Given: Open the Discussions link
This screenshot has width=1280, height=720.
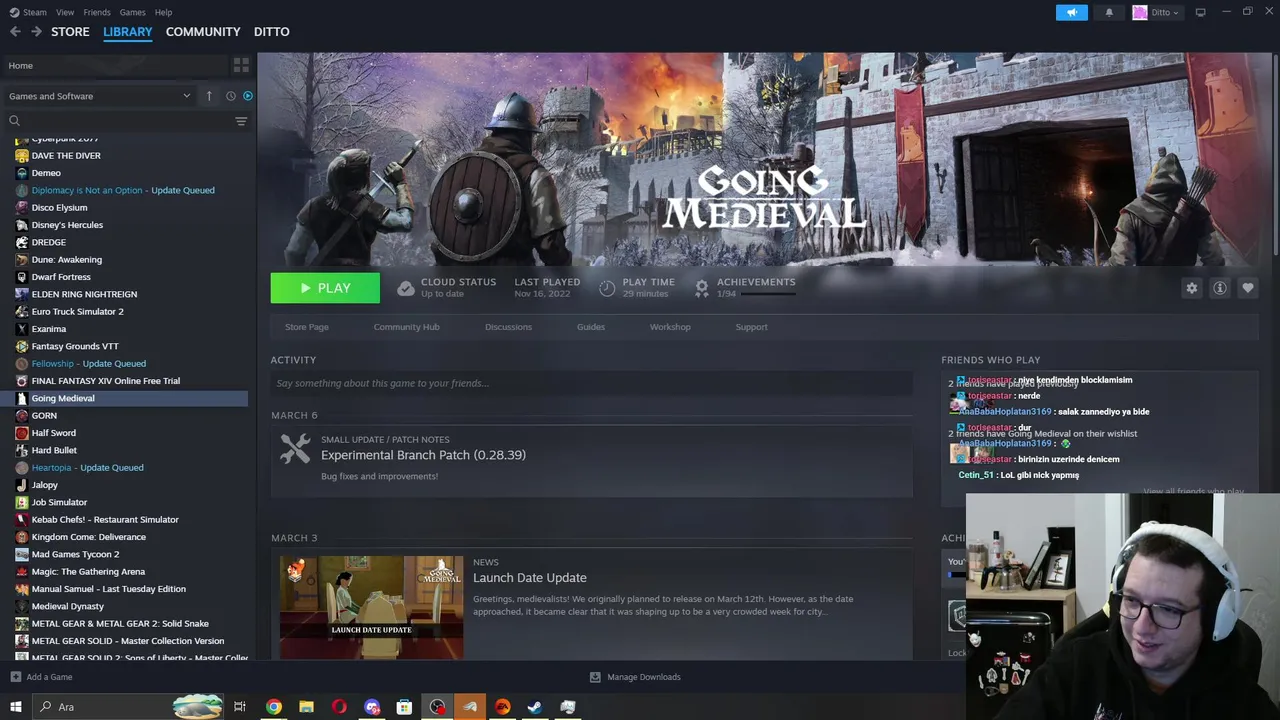Looking at the screenshot, I should coord(508,327).
